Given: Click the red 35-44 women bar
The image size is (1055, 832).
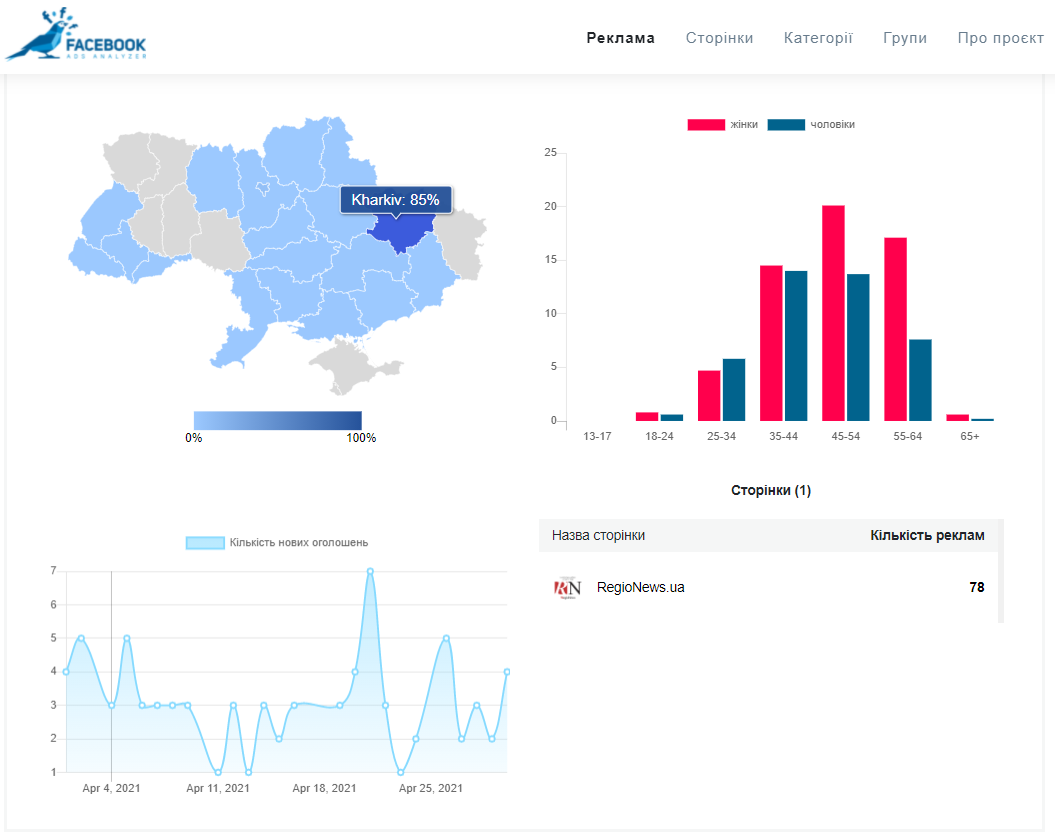Looking at the screenshot, I should (771, 343).
